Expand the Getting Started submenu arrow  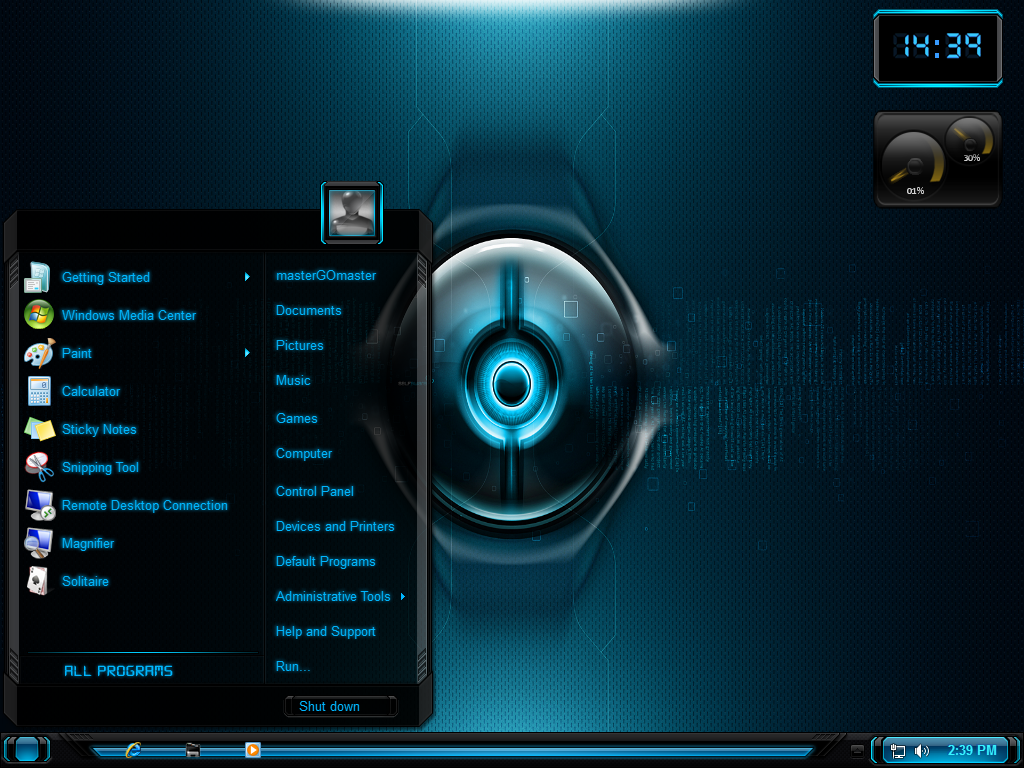(248, 277)
